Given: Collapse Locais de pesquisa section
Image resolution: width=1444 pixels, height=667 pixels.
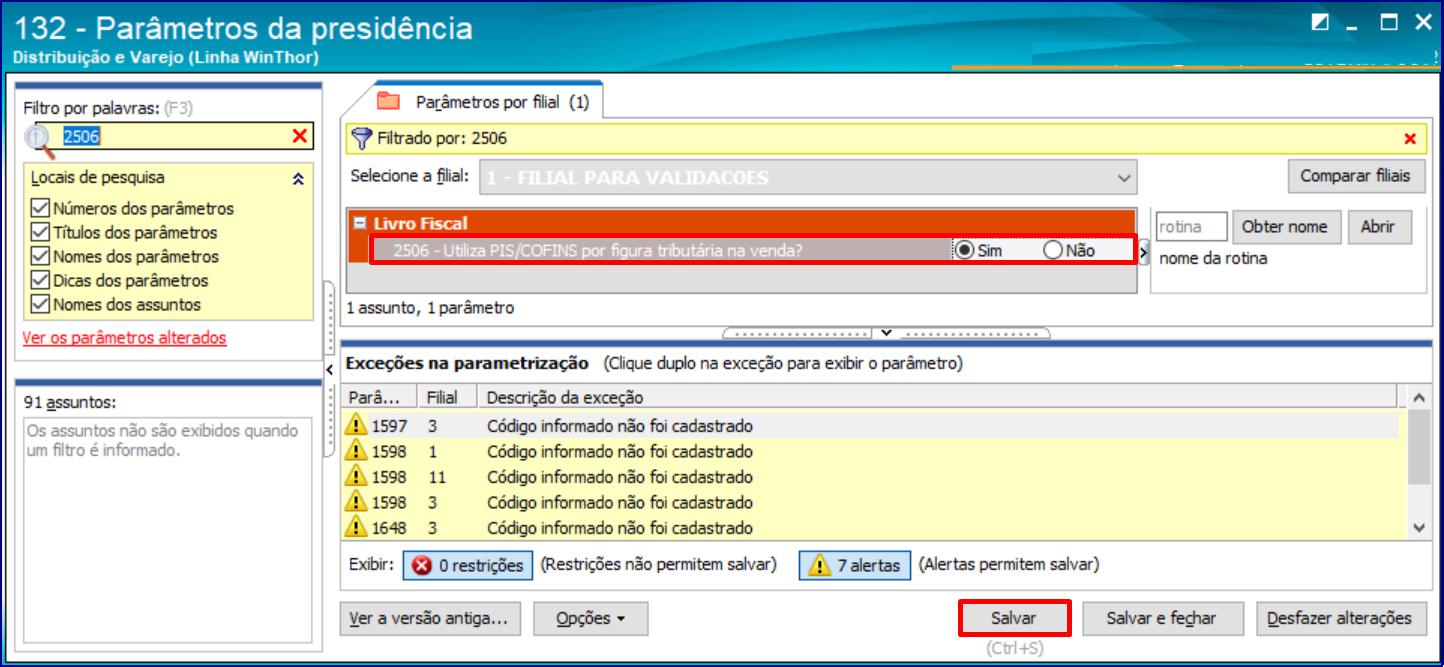Looking at the screenshot, I should 297,179.
